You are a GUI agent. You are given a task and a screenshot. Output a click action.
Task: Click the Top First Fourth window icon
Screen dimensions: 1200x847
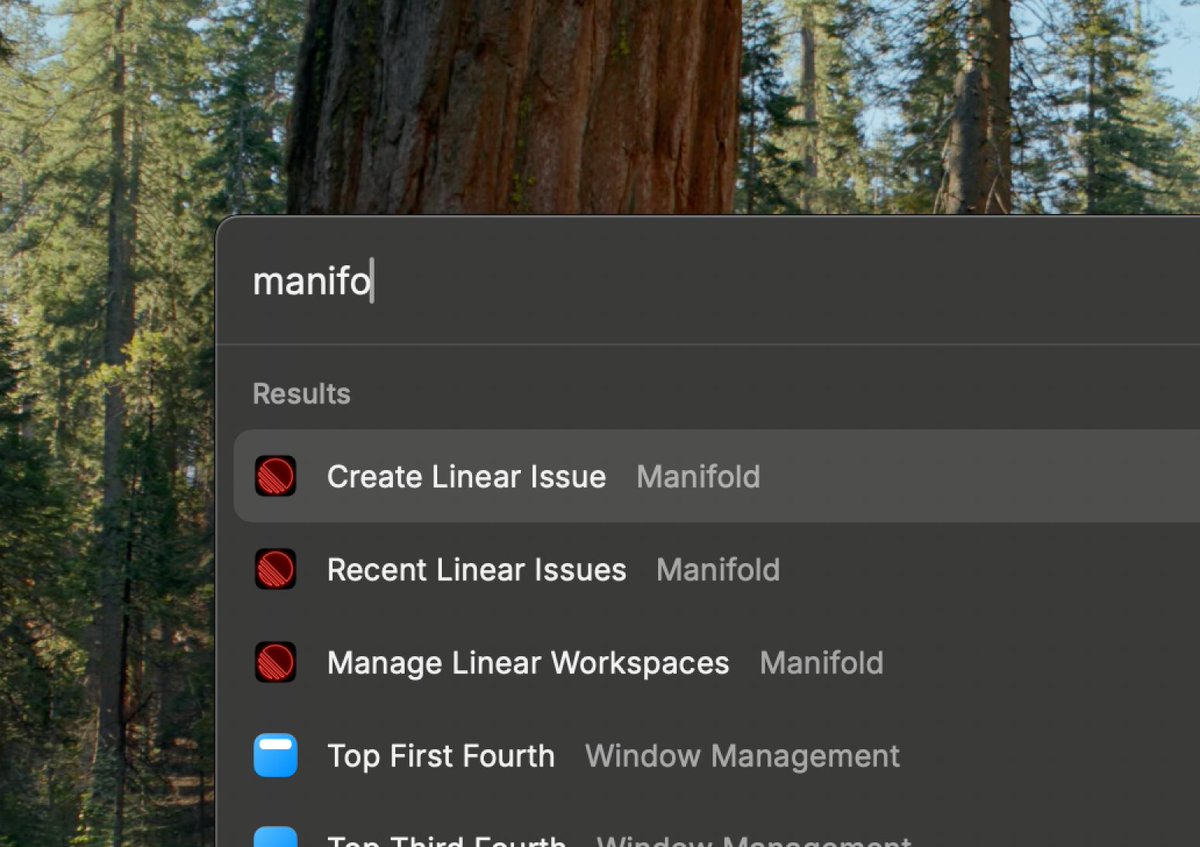tap(275, 755)
